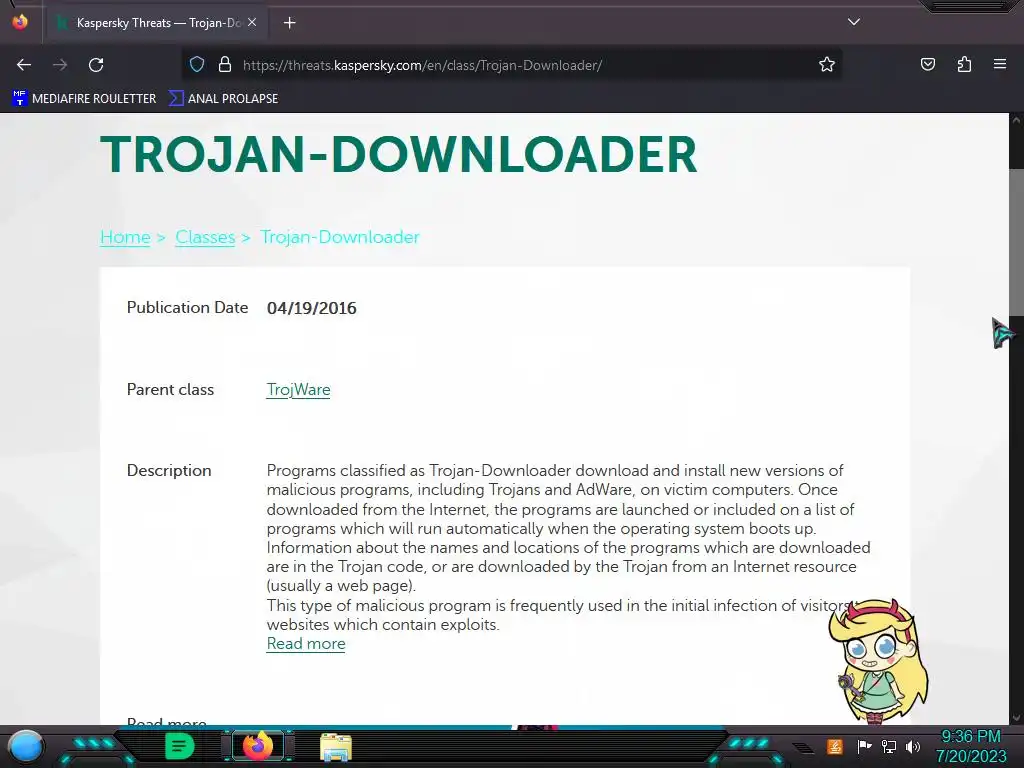Close the Kaspersky Threats tab
1024x768 pixels.
252,22
